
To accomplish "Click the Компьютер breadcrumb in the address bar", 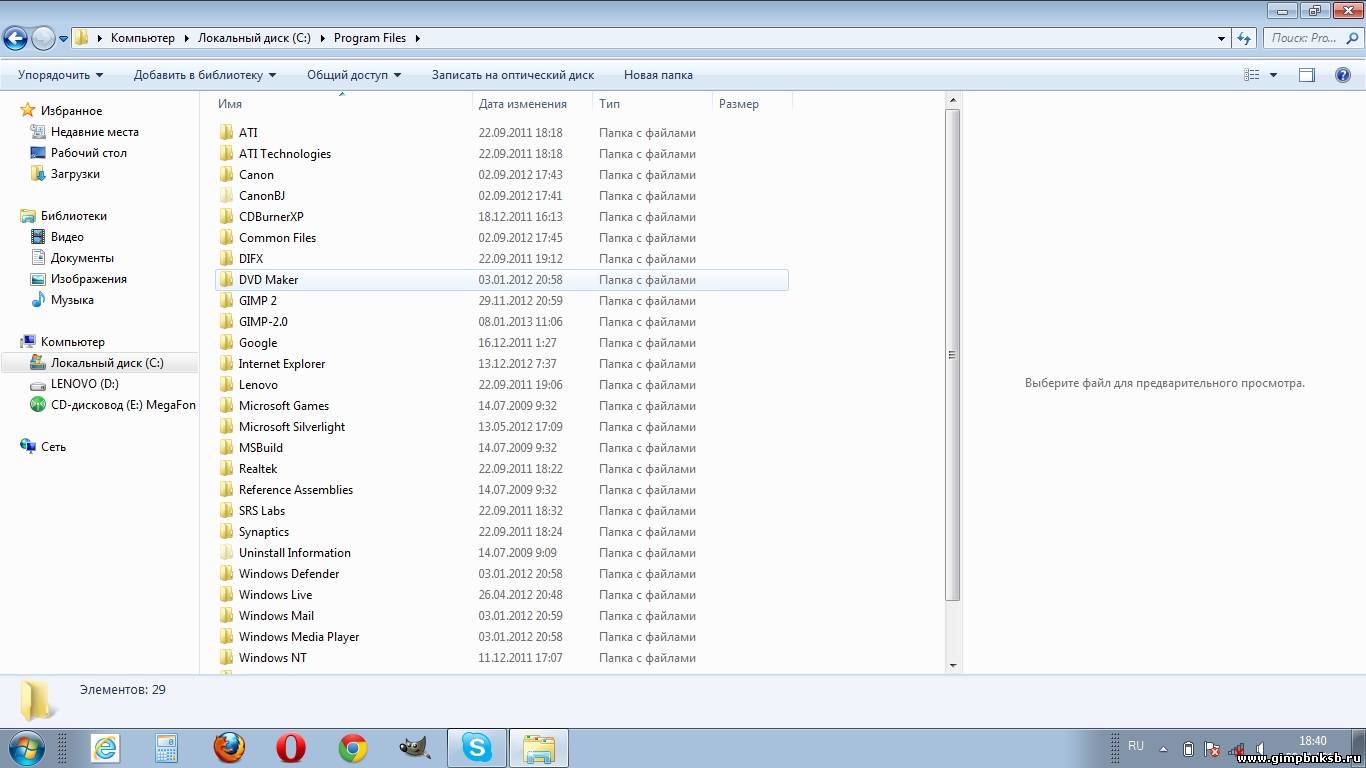I will (143, 38).
